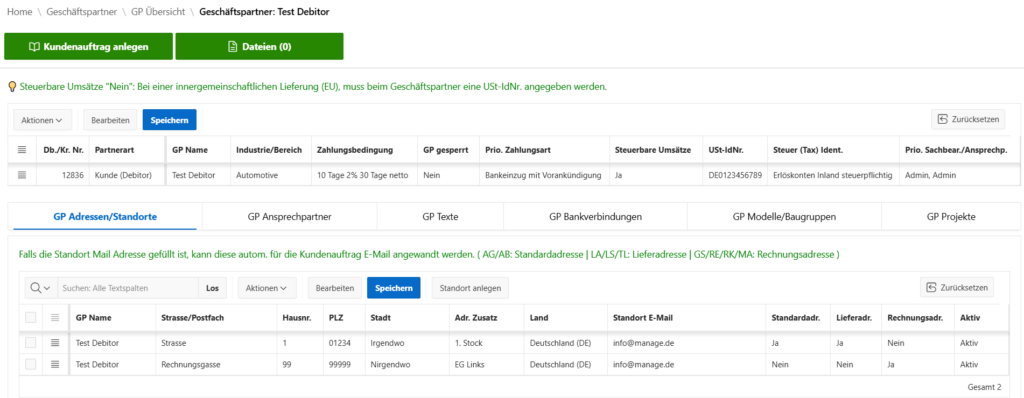
Task: Select cell 'DE0123456789'
Action: [735, 175]
